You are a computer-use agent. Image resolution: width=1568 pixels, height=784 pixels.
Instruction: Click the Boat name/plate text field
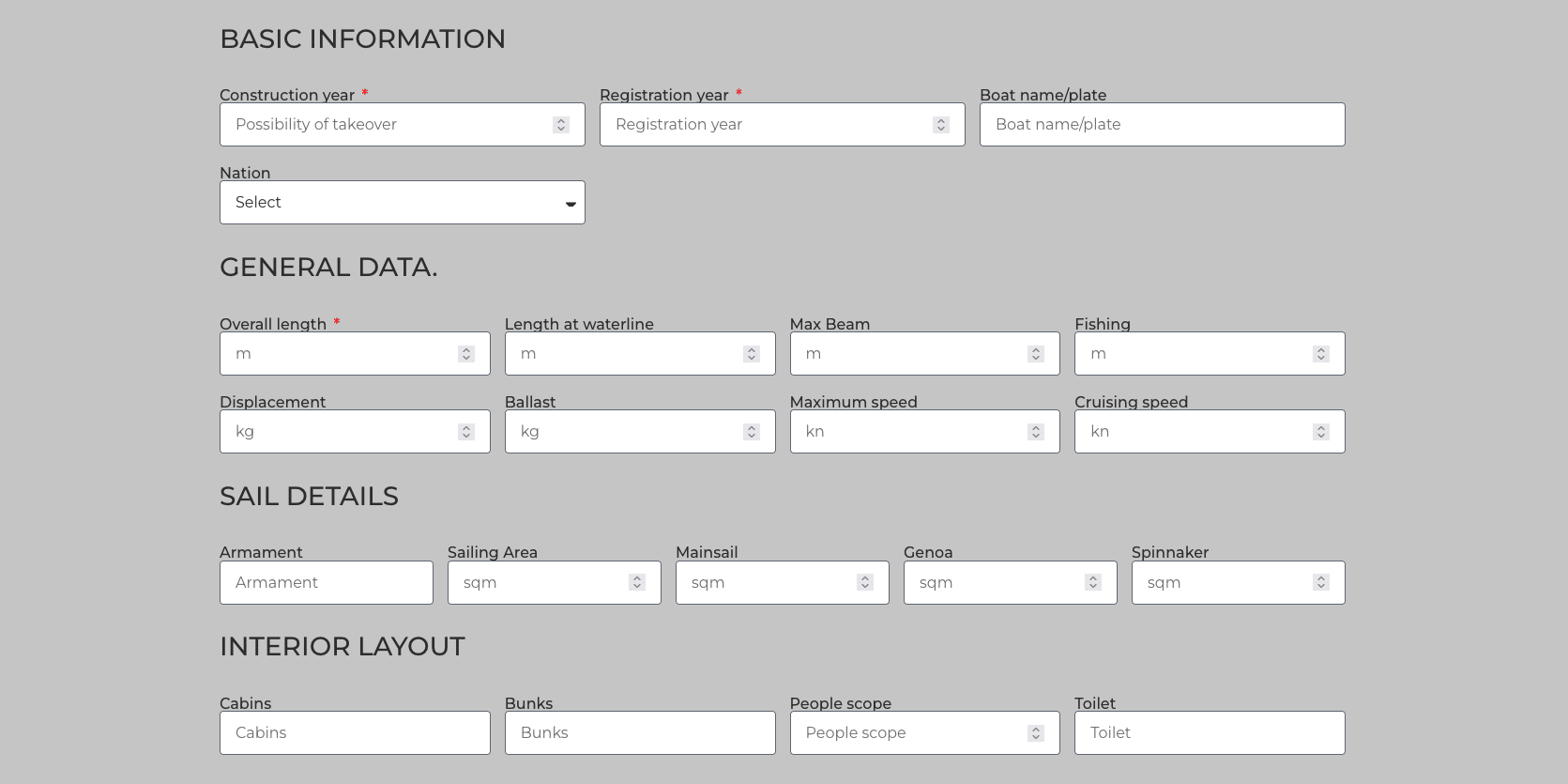coord(1162,125)
